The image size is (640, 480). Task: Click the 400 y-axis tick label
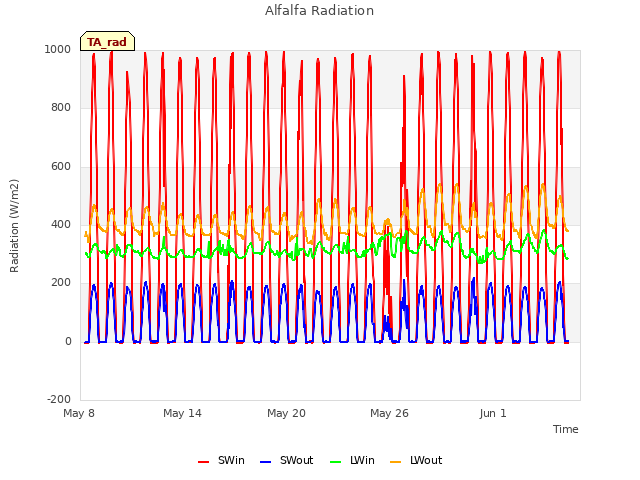(x=61, y=224)
